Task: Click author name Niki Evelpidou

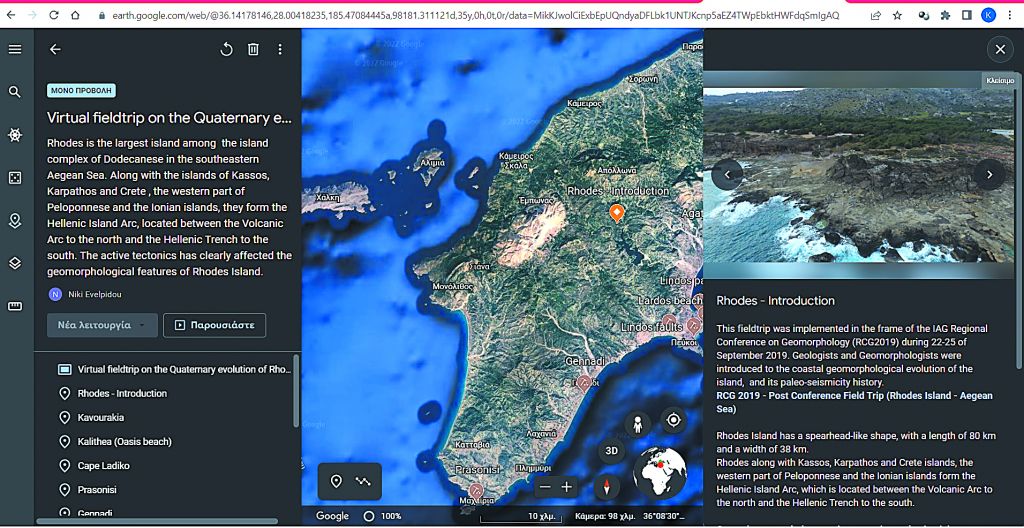Action: tap(95, 295)
